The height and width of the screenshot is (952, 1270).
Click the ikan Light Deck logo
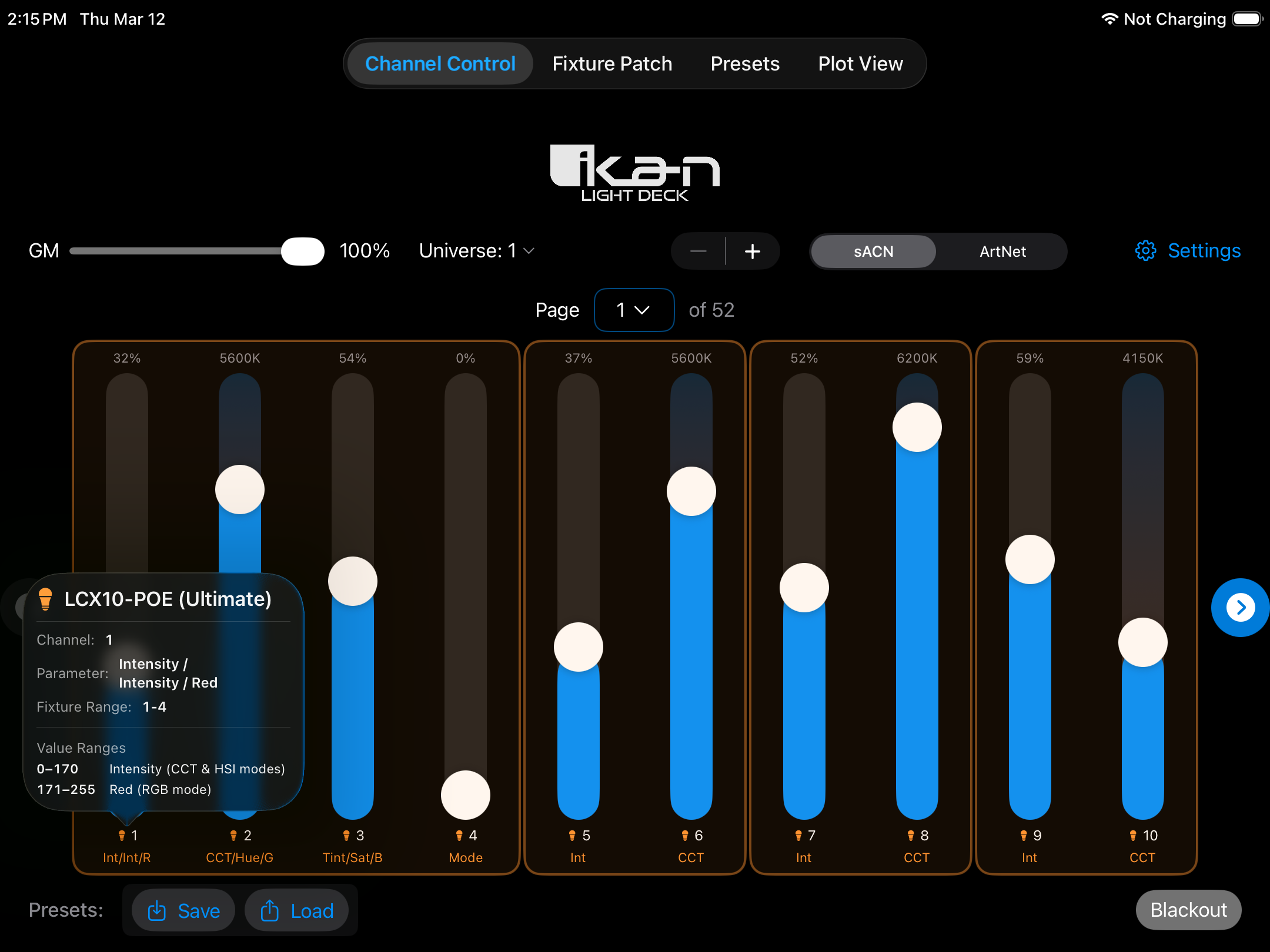(x=635, y=173)
